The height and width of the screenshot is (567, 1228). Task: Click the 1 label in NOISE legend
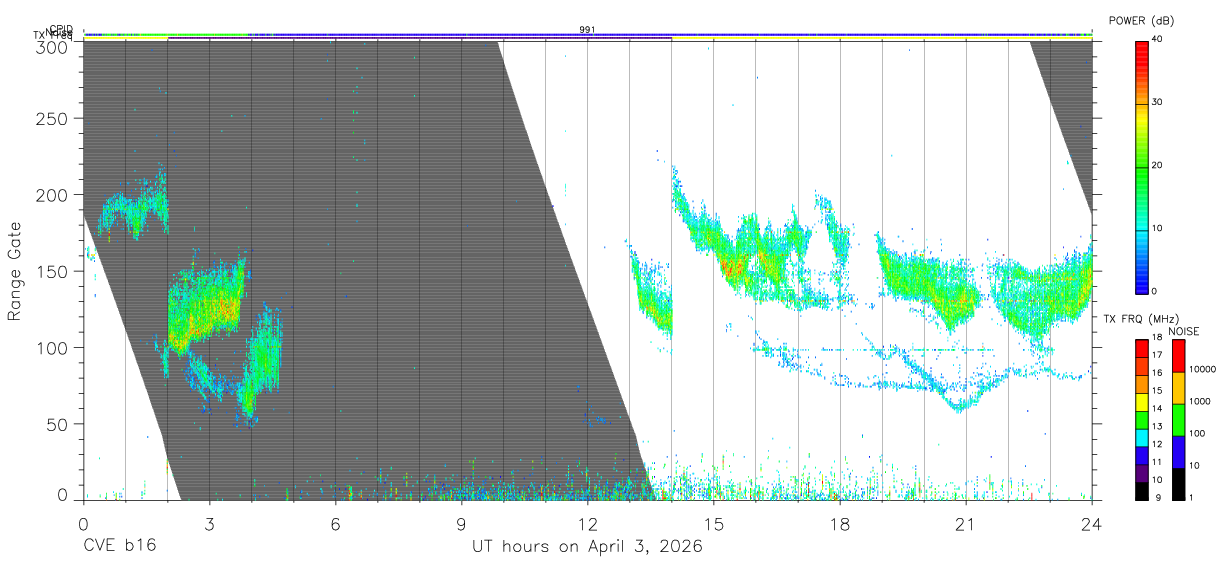coord(1193,497)
